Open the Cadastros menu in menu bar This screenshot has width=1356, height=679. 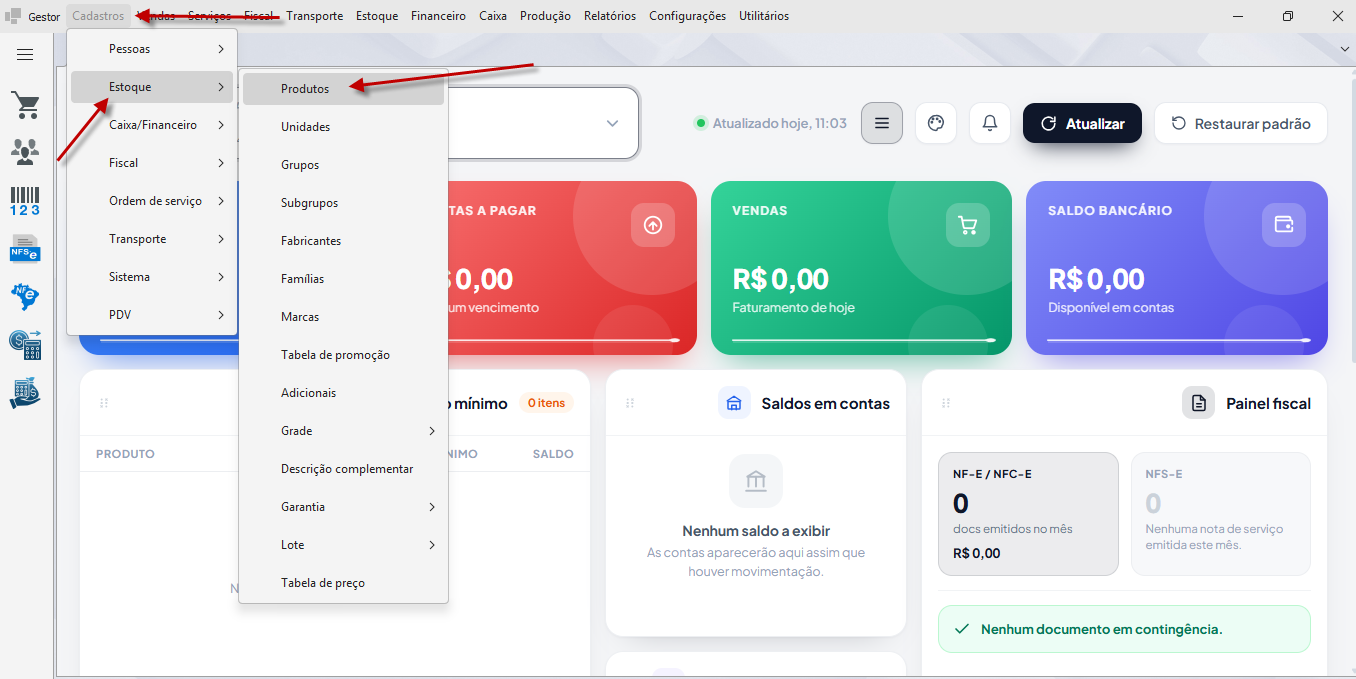[x=98, y=16]
